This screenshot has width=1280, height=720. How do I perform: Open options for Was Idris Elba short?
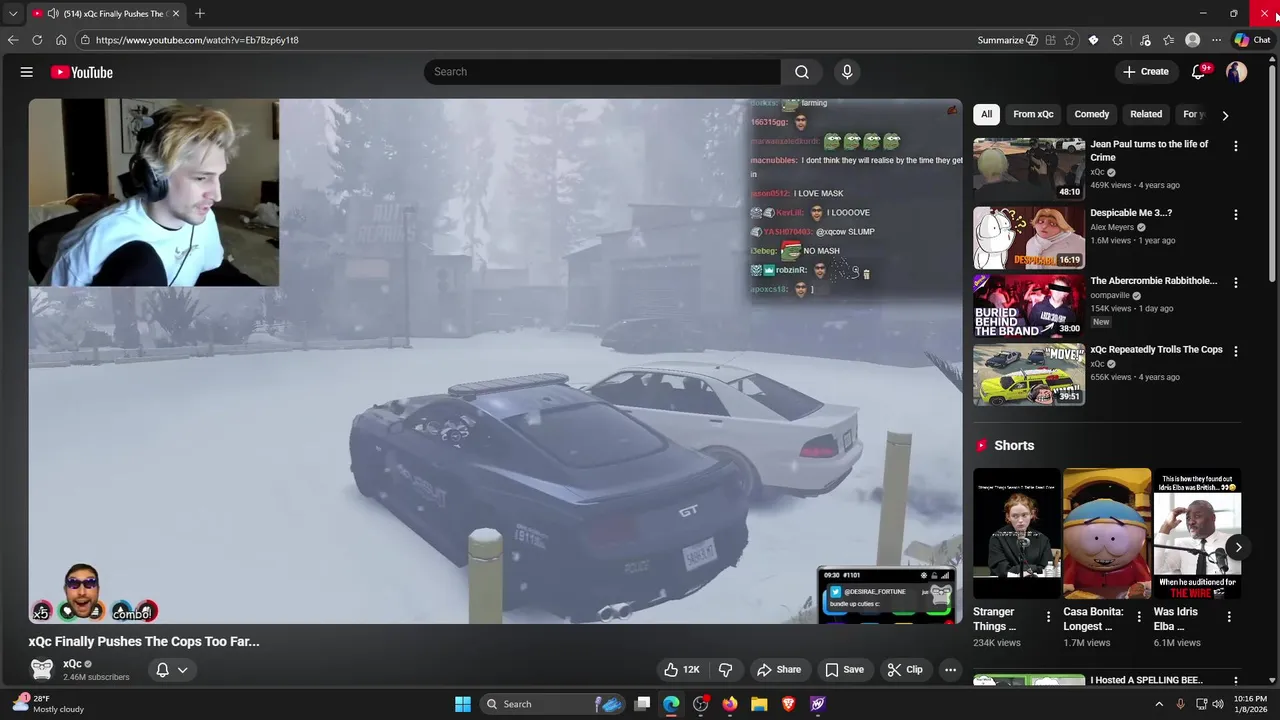click(1229, 617)
